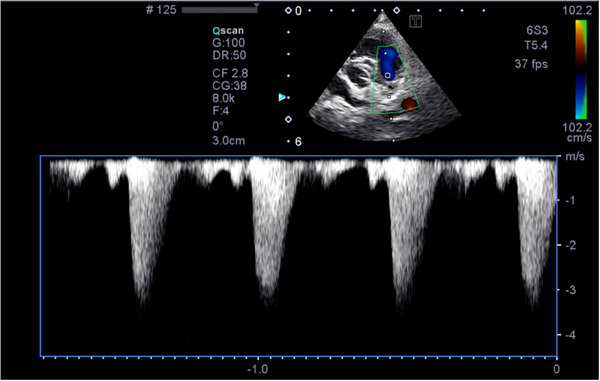The image size is (600, 381).
Task: Click the 0 time axis label
Action: 556,370
